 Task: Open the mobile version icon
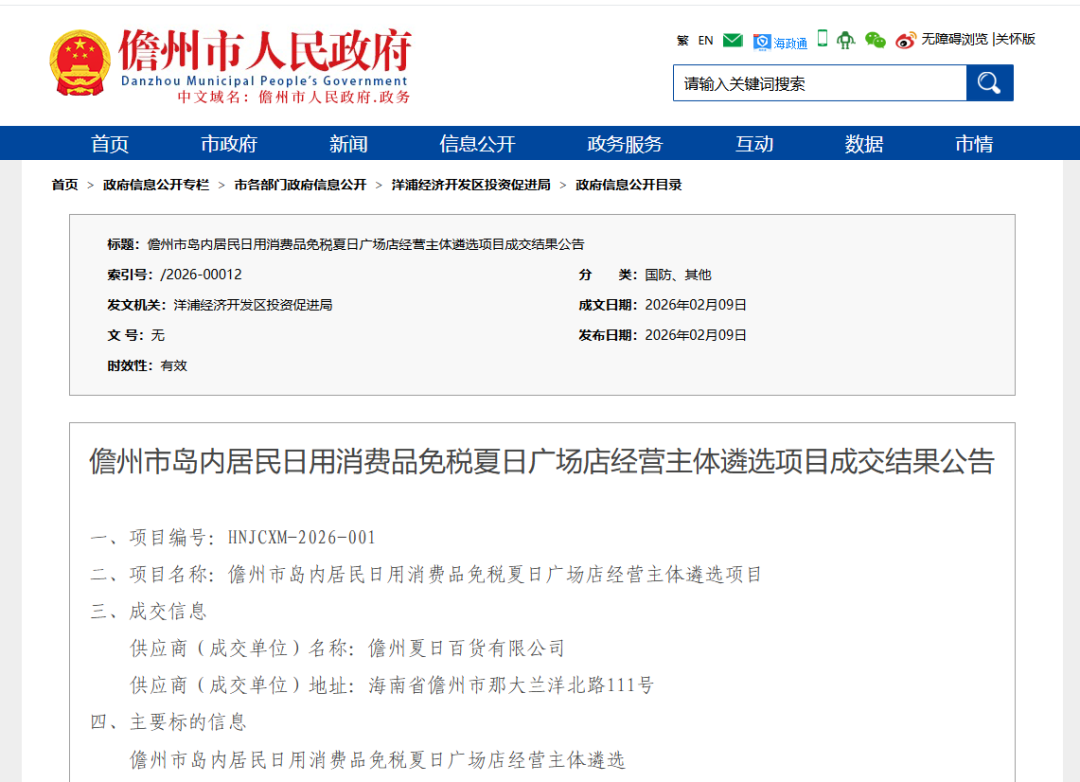pyautogui.click(x=822, y=38)
